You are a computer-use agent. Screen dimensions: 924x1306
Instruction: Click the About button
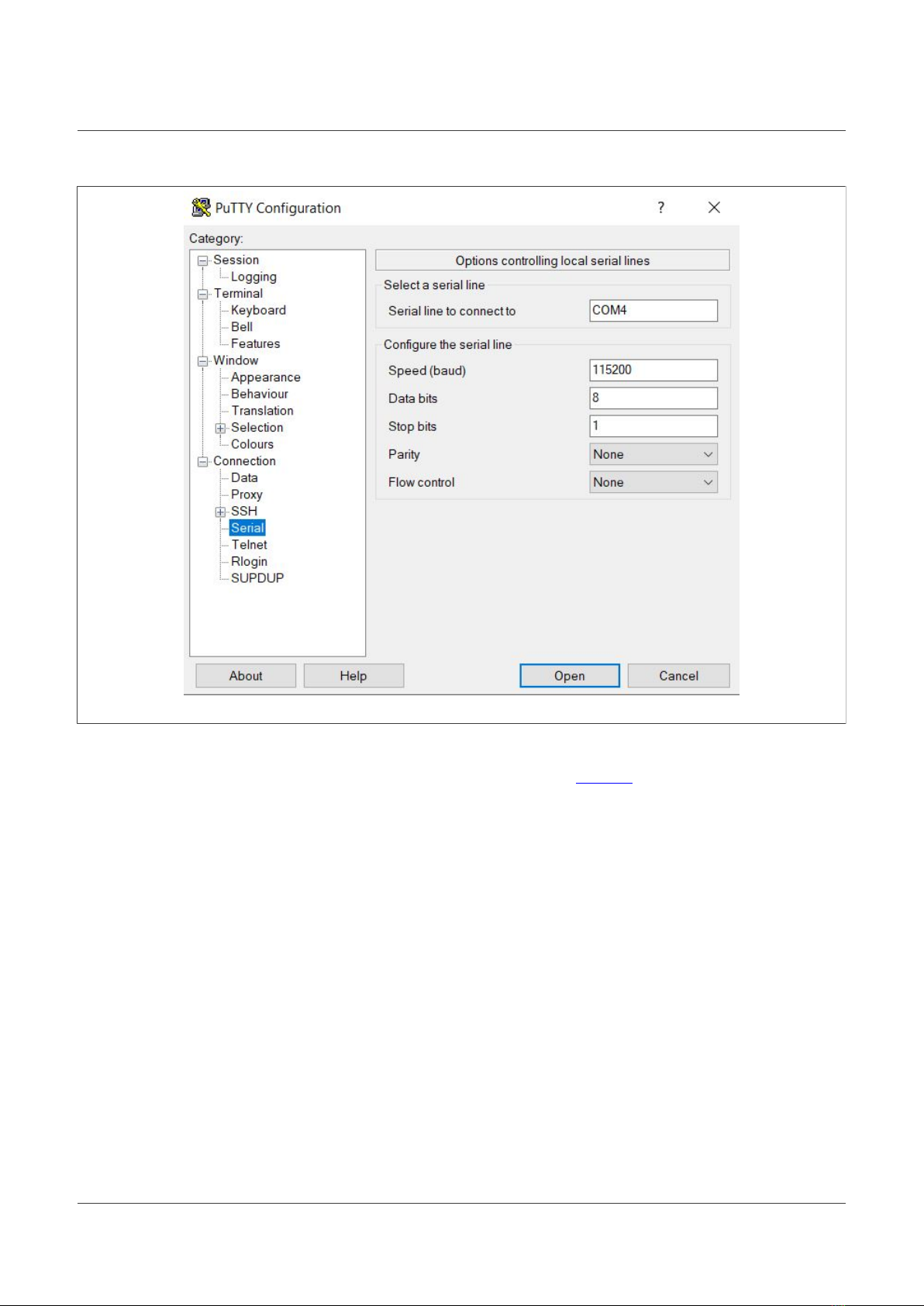tap(246, 676)
